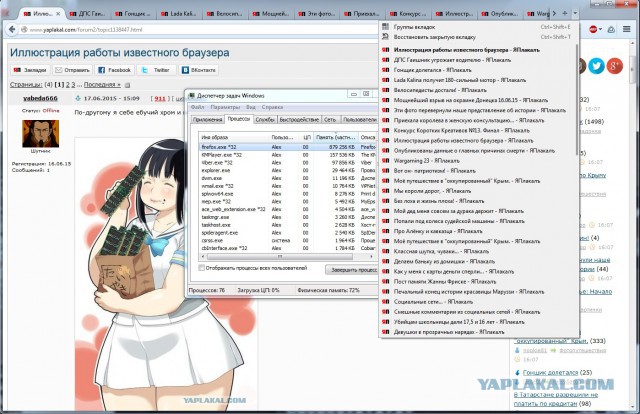Select 'Социальные сети' entry in tab list
Screen dimensions: 640x414
(x=478, y=302)
